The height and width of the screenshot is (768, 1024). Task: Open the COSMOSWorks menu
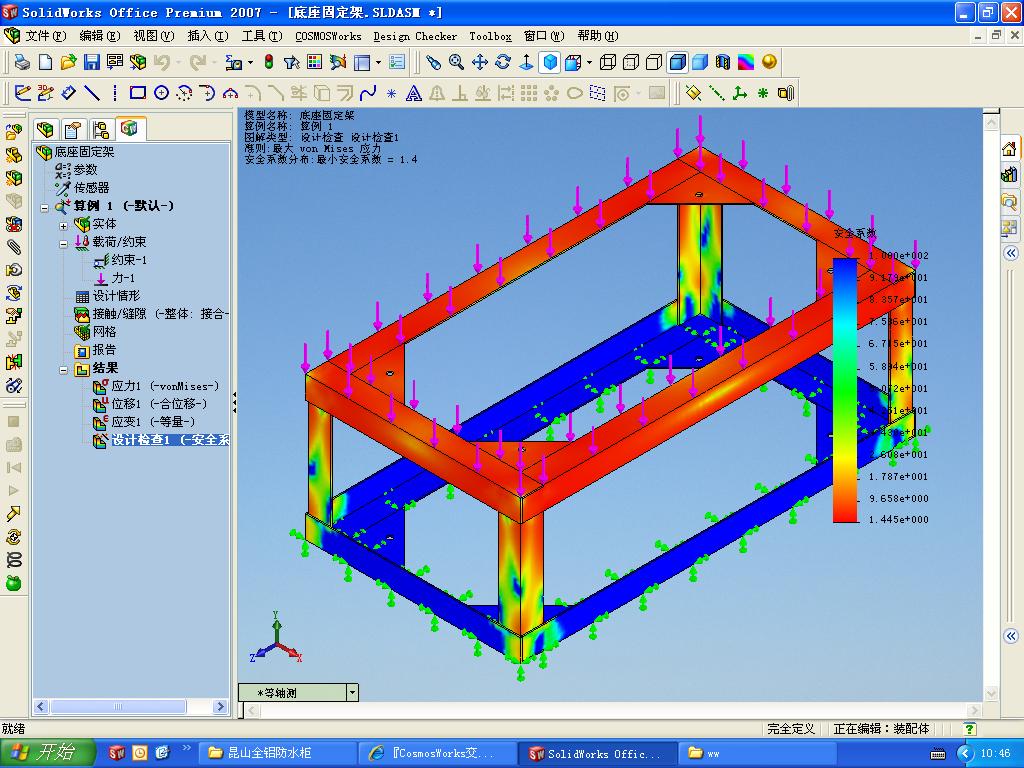tap(328, 36)
